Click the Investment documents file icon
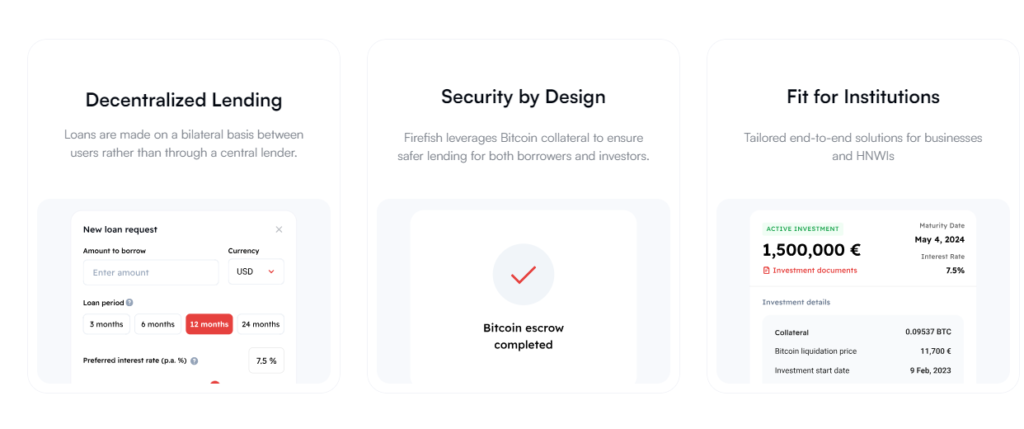1024x429 pixels. coord(766,271)
